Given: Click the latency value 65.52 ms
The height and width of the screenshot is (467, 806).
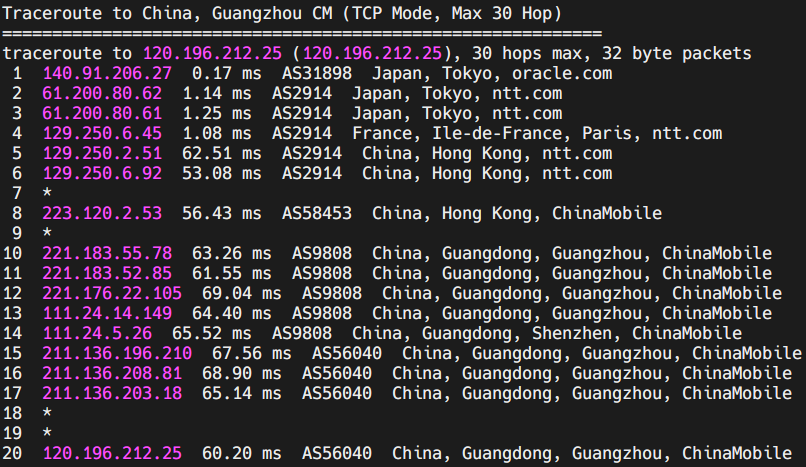Looking at the screenshot, I should [x=212, y=334].
